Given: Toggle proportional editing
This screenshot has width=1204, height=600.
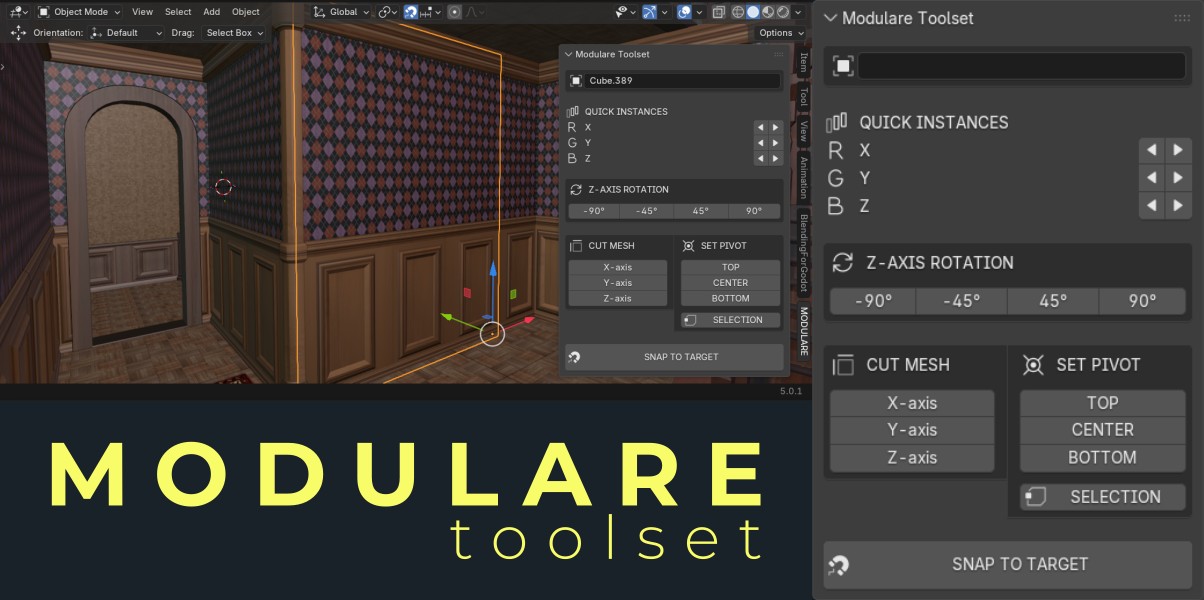Looking at the screenshot, I should 454,12.
